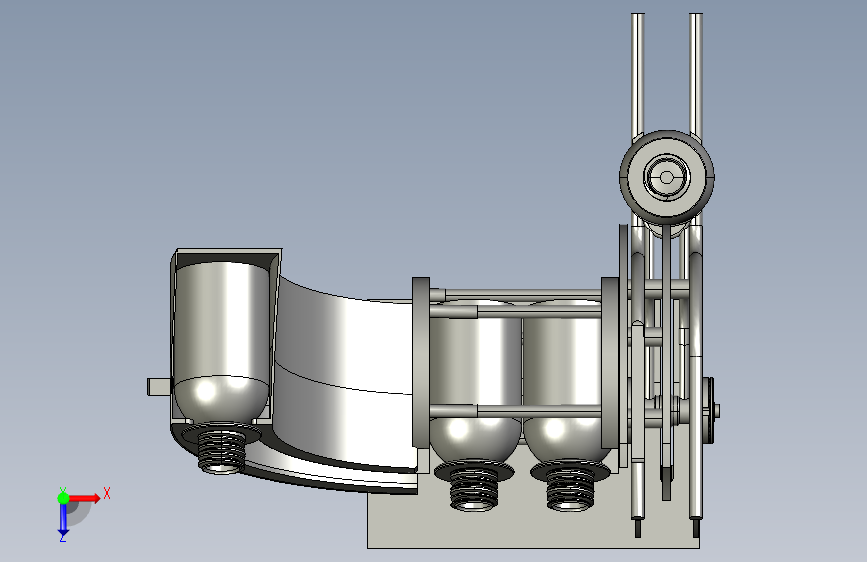The width and height of the screenshot is (867, 562).
Task: Select the round pulley wheel hub
Action: click(x=667, y=177)
